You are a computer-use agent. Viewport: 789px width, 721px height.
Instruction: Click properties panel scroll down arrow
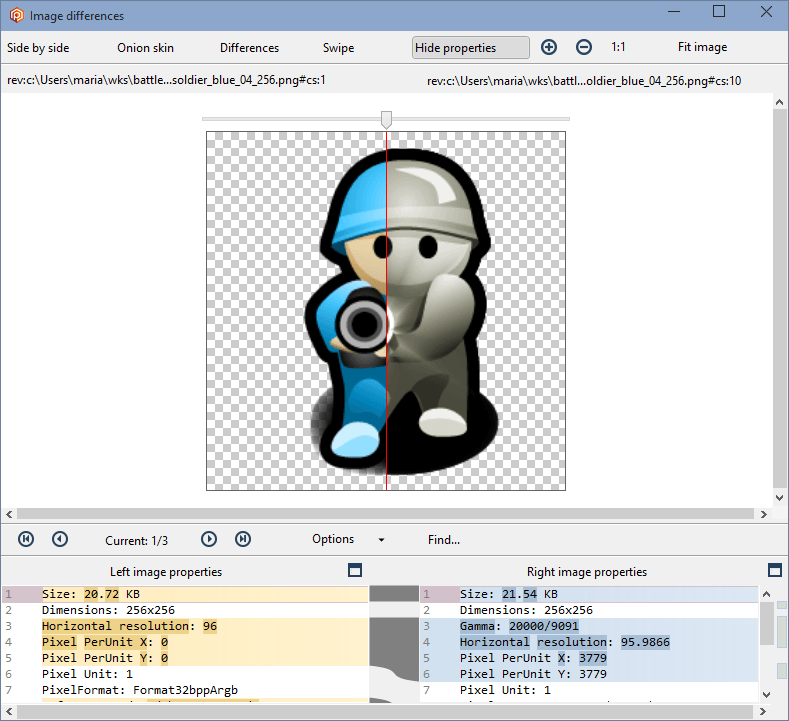point(766,695)
